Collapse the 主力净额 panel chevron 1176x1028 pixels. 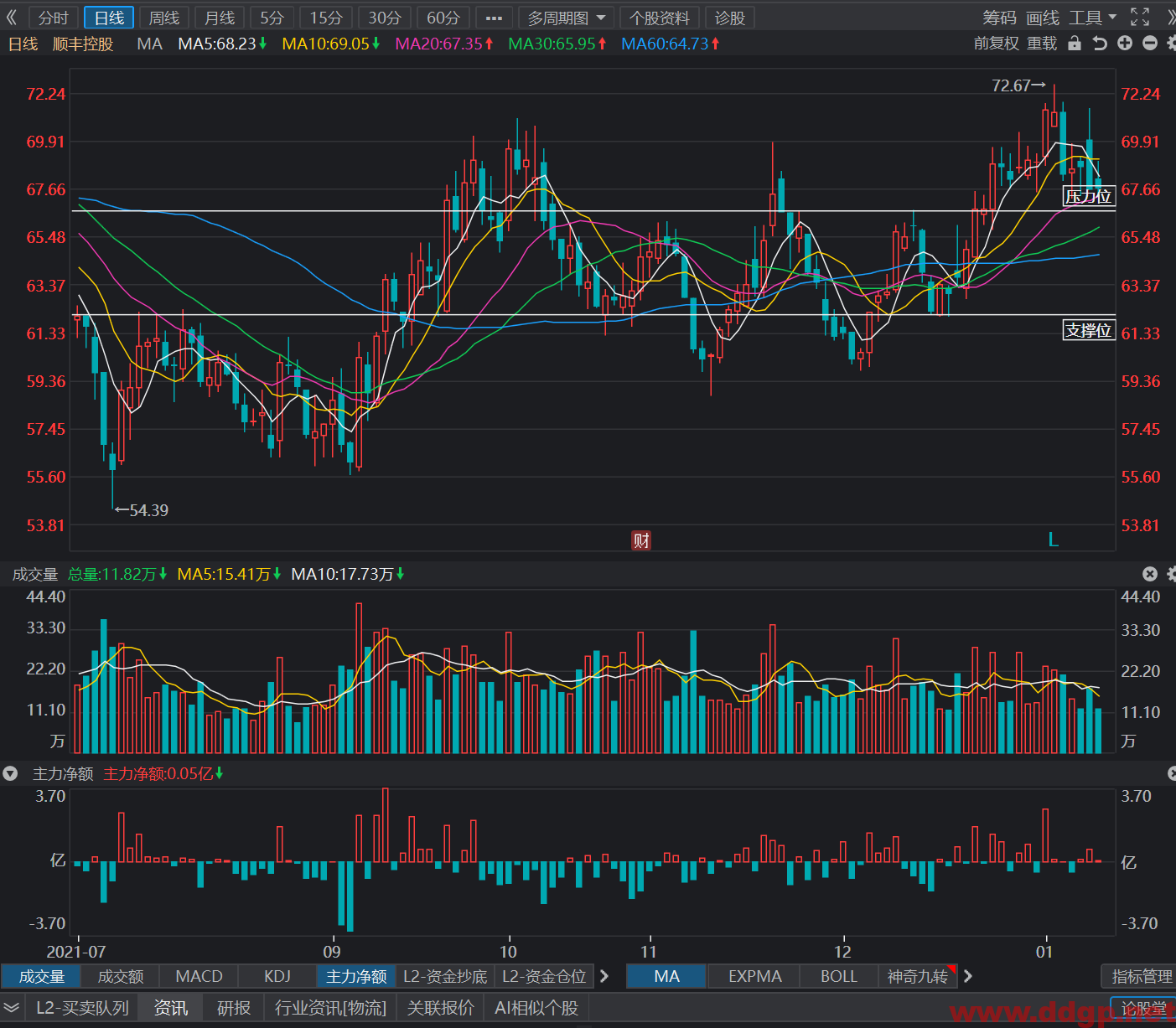tap(10, 773)
